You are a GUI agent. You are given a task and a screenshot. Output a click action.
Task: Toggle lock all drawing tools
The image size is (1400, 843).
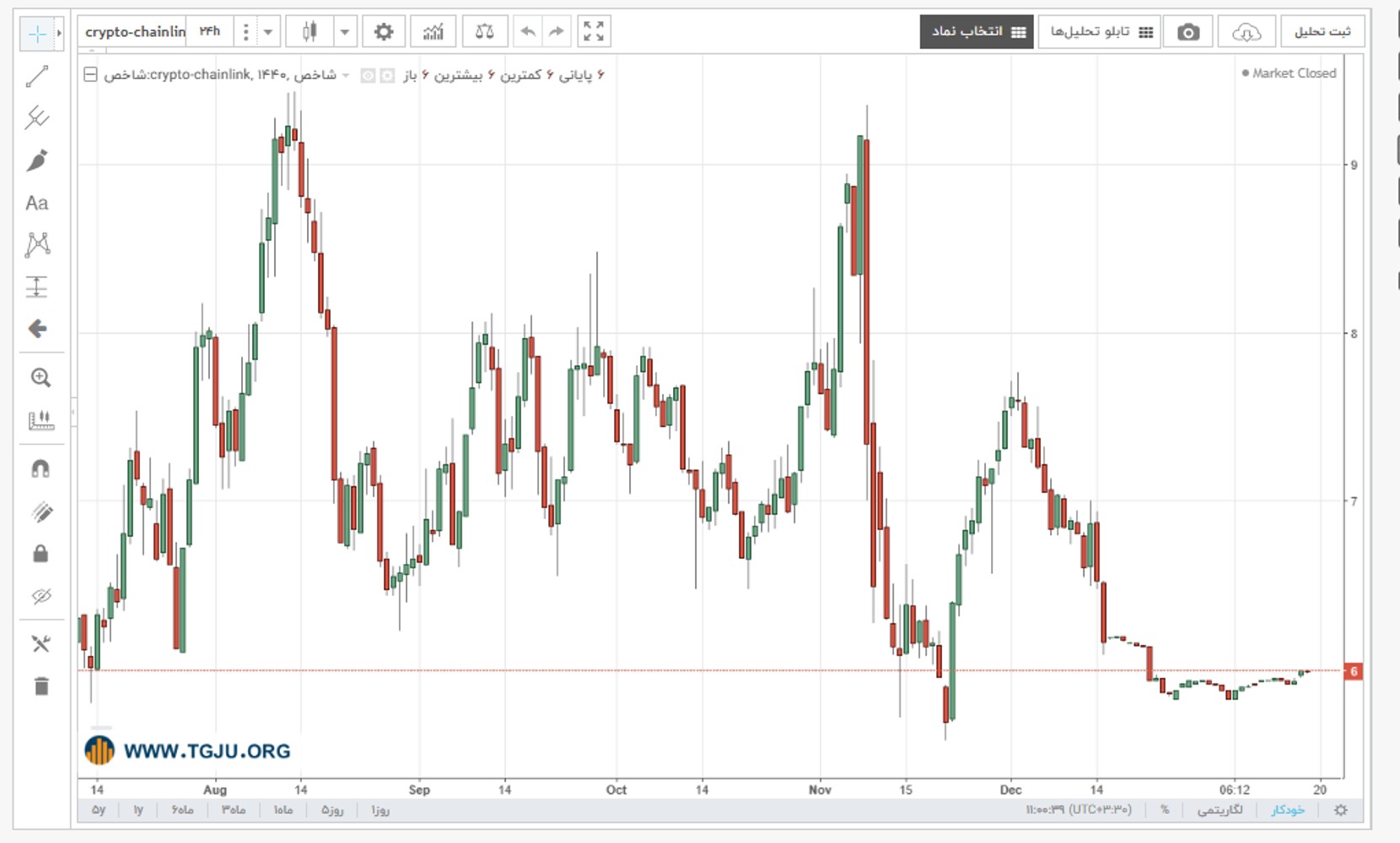coord(40,554)
